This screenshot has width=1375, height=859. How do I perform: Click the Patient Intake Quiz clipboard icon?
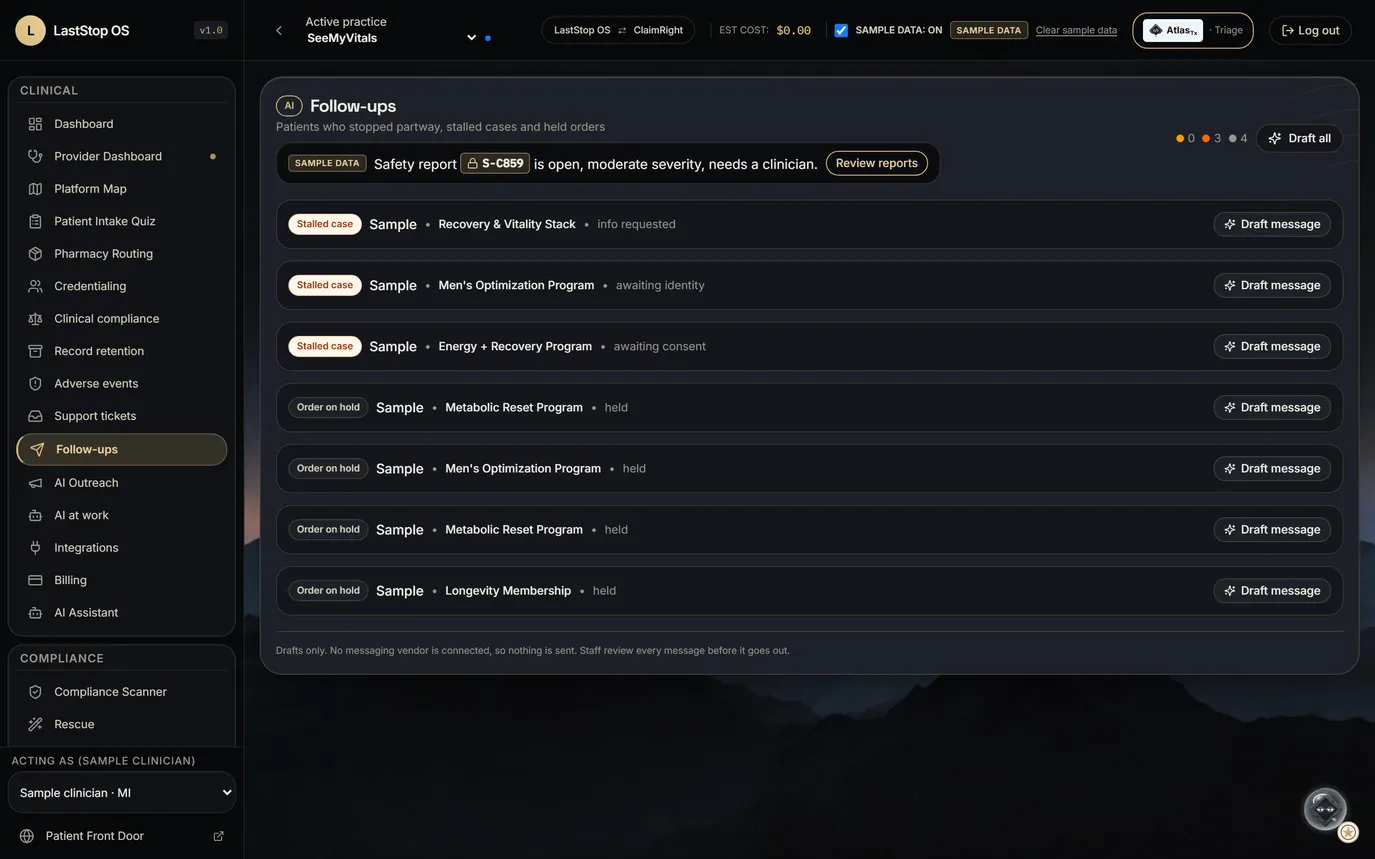(x=35, y=221)
